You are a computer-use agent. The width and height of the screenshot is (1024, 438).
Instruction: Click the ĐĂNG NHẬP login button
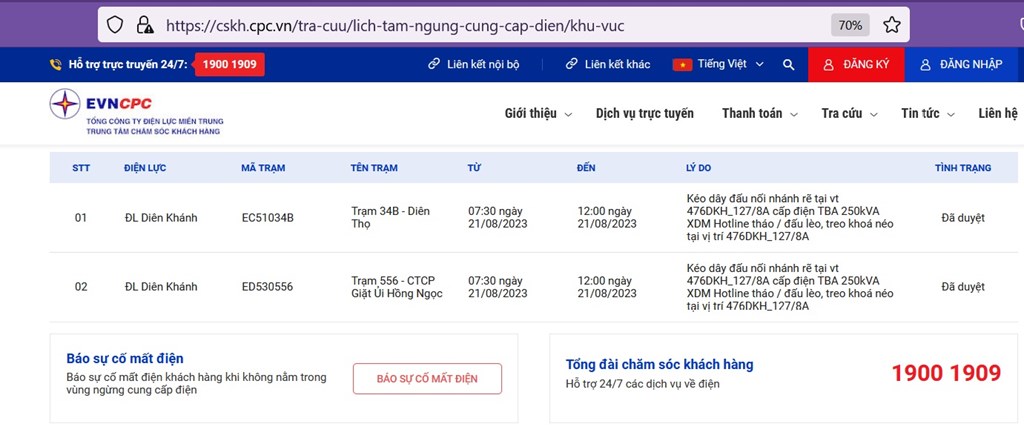(x=961, y=65)
